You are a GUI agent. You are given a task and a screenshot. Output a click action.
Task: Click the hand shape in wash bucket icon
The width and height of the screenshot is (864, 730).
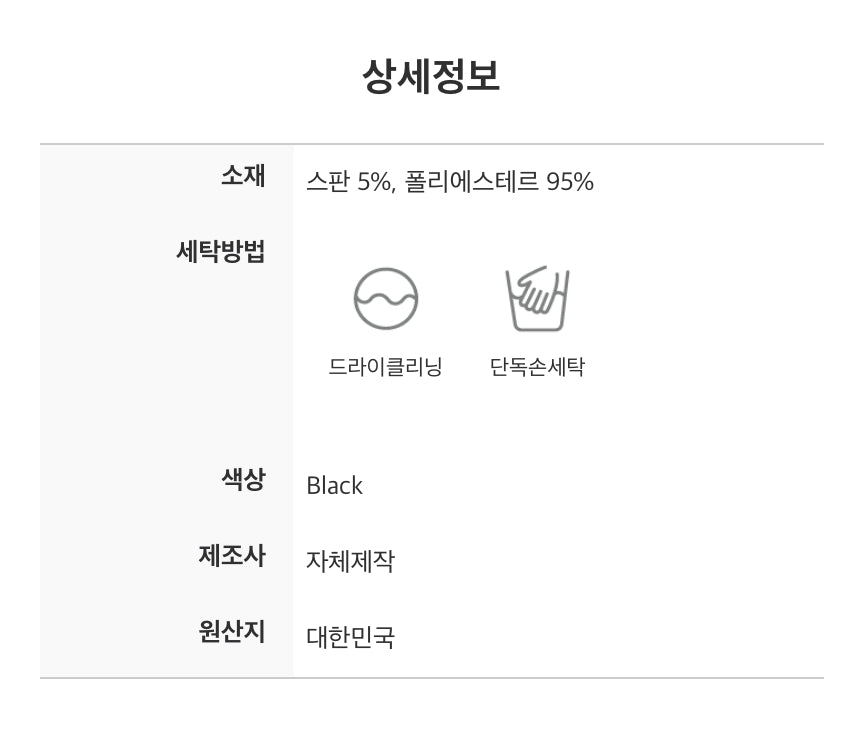click(539, 291)
